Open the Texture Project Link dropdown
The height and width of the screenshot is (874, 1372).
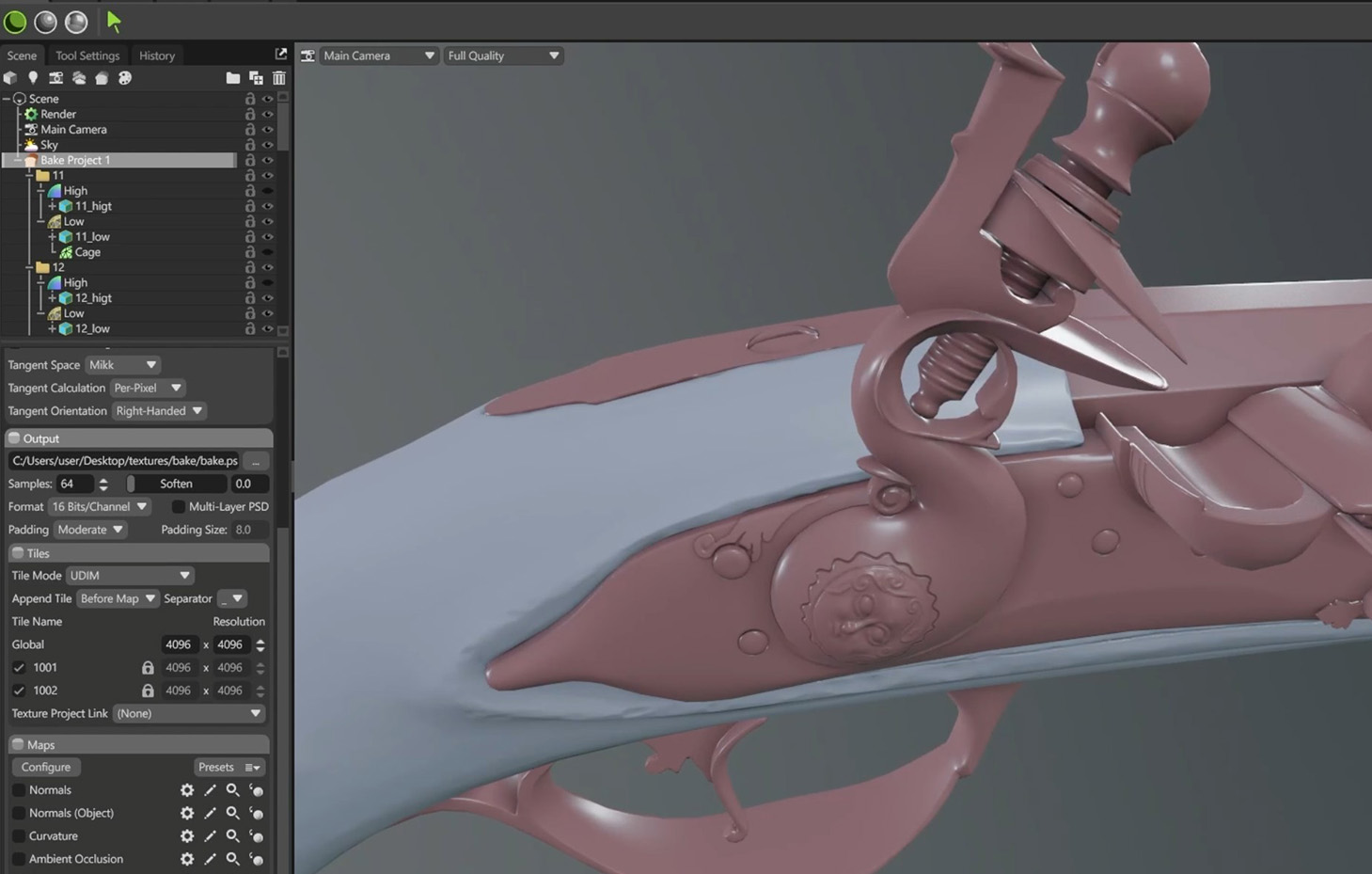[x=188, y=713]
